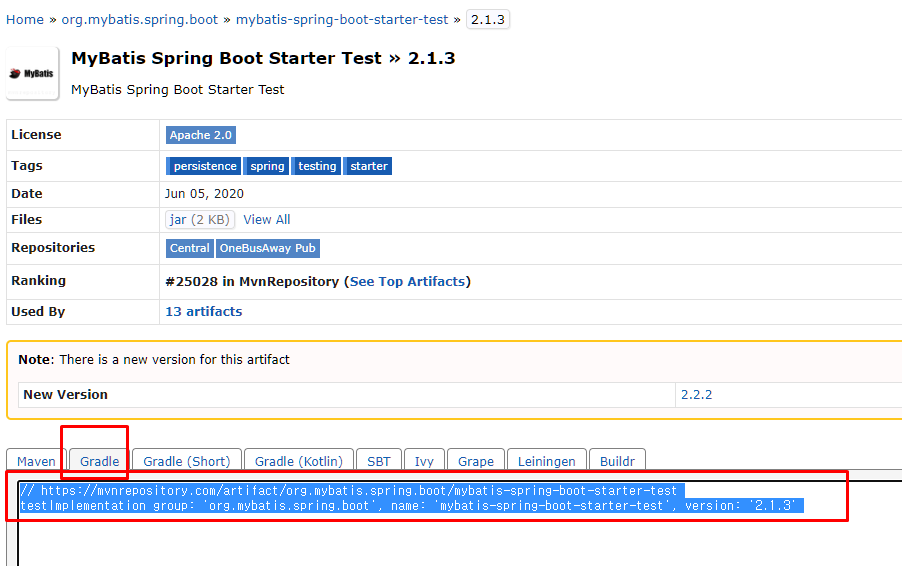Image resolution: width=902 pixels, height=566 pixels.
Task: Open the testing tag
Action: tap(316, 166)
